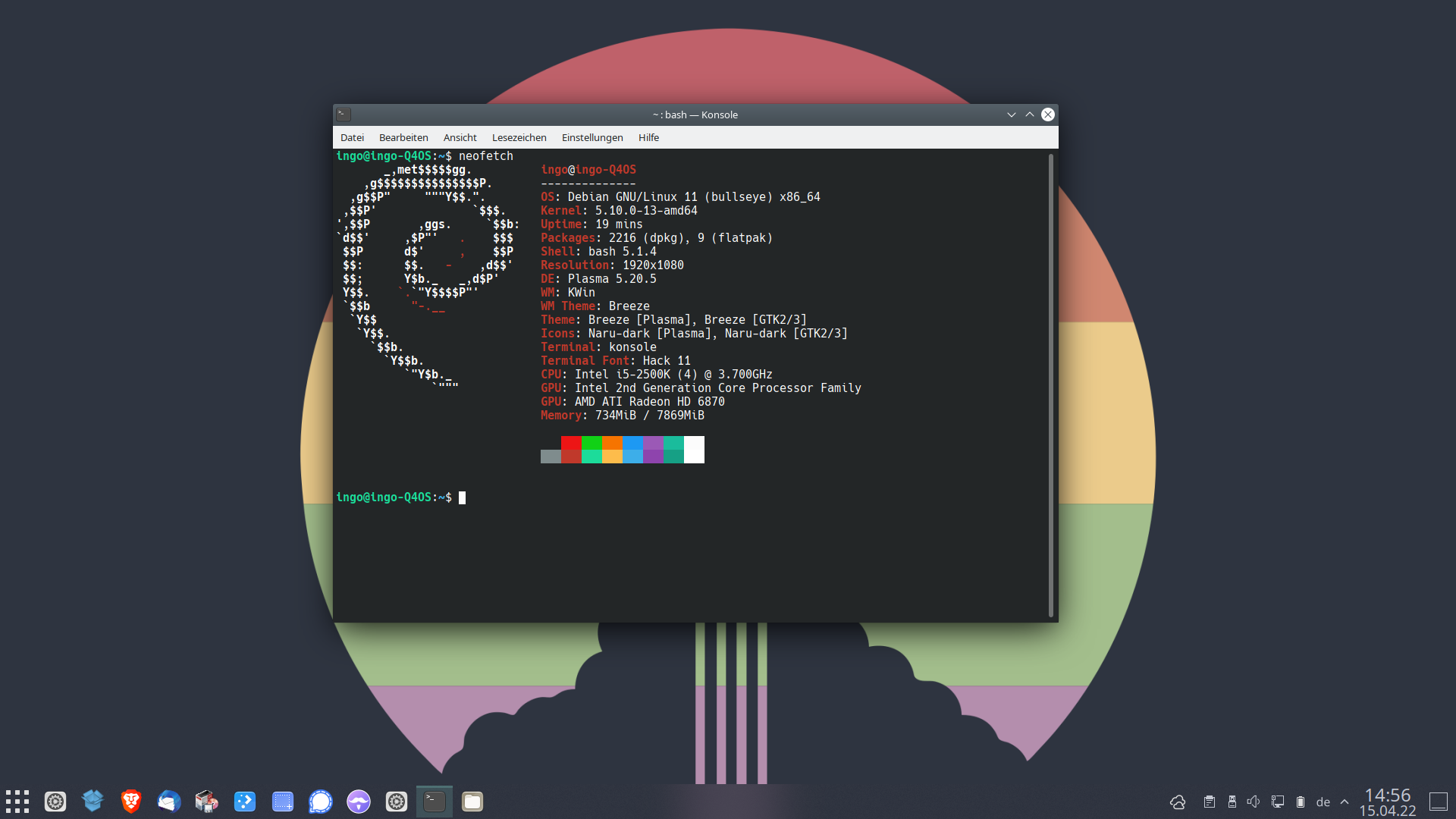Launch Brave browser from the taskbar
The width and height of the screenshot is (1456, 819).
[x=130, y=801]
